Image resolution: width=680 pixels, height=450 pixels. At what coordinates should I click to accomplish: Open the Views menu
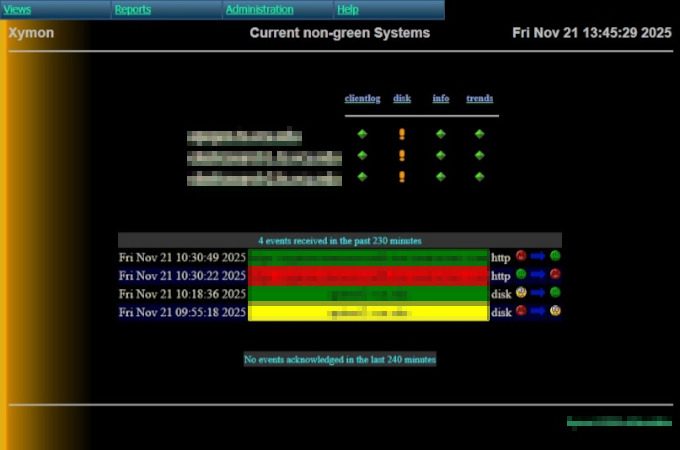(x=17, y=10)
